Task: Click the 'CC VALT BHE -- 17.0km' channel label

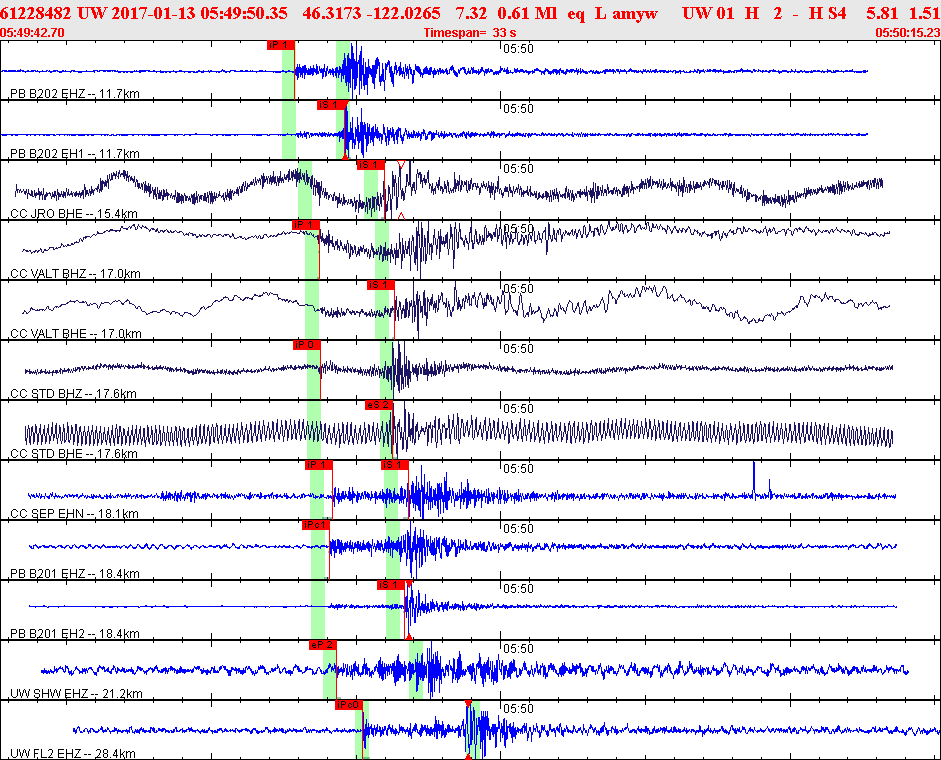Action: coord(76,334)
